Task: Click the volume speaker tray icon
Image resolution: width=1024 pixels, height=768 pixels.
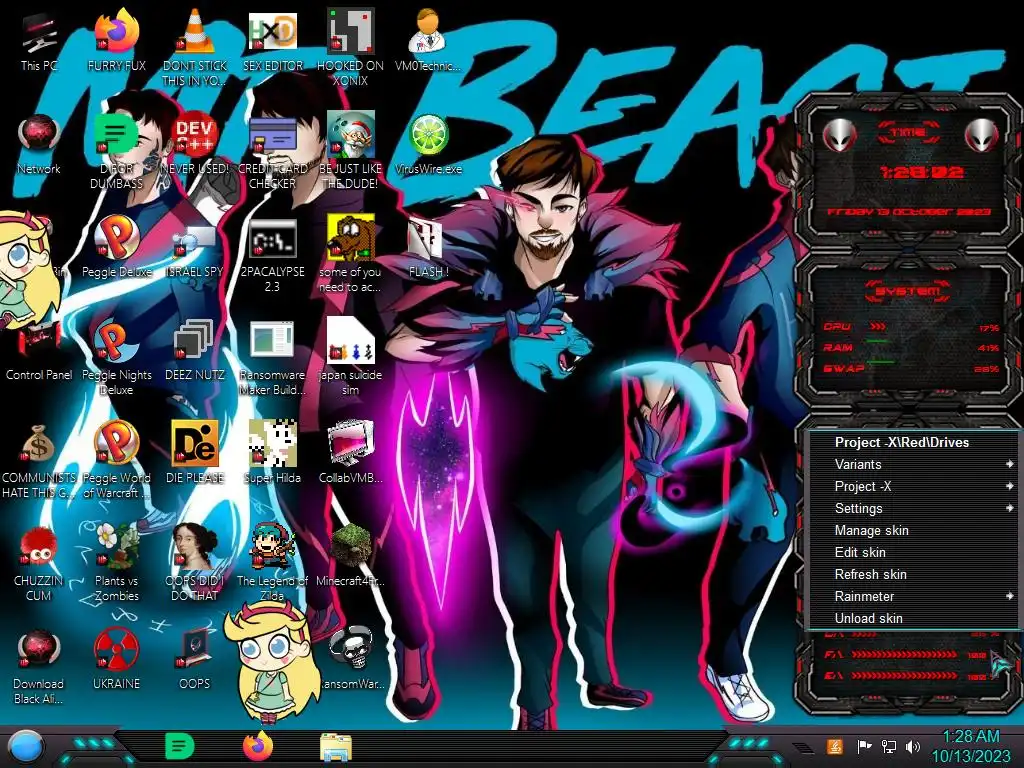Action: [x=913, y=746]
